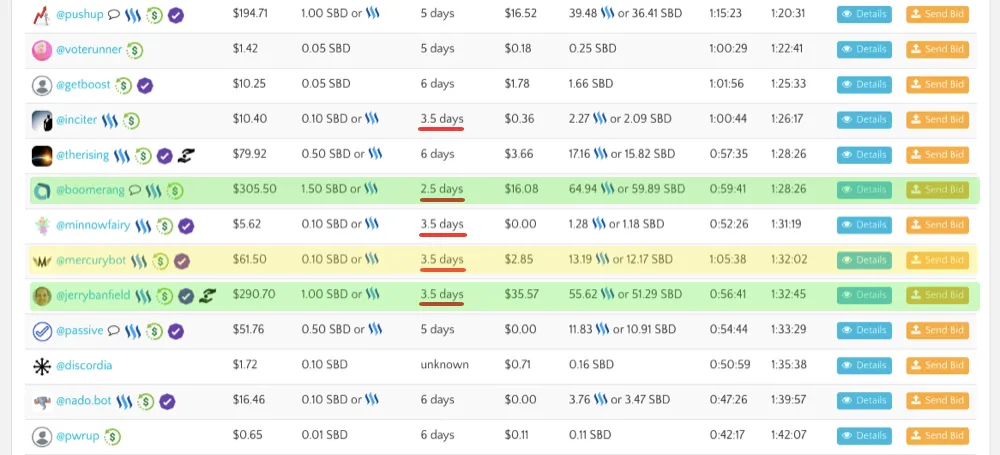View Details for @getboost
This screenshot has height=455, width=1000.
click(864, 84)
